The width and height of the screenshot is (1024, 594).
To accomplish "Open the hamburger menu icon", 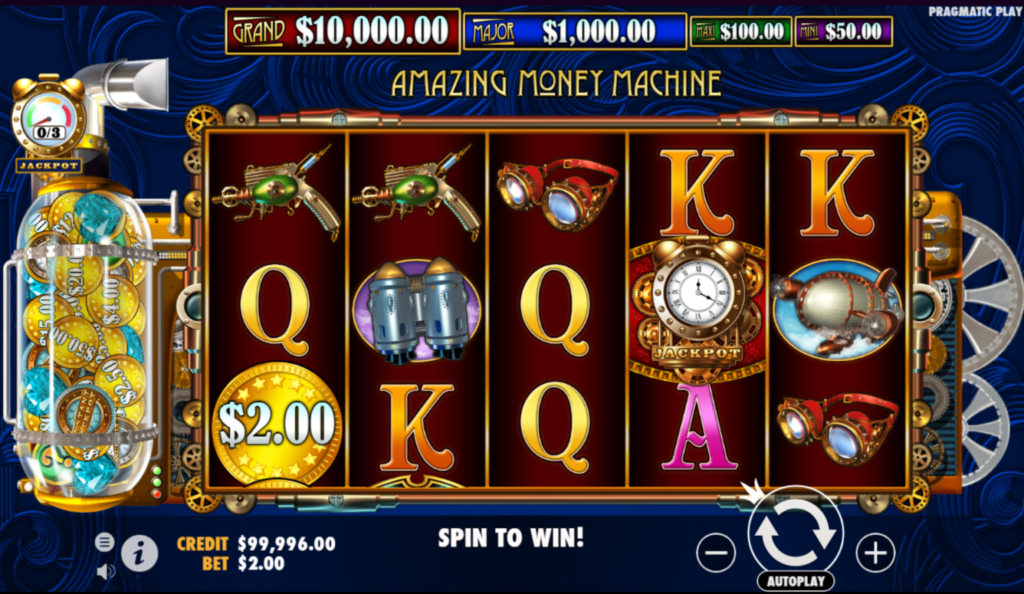I will 104,542.
